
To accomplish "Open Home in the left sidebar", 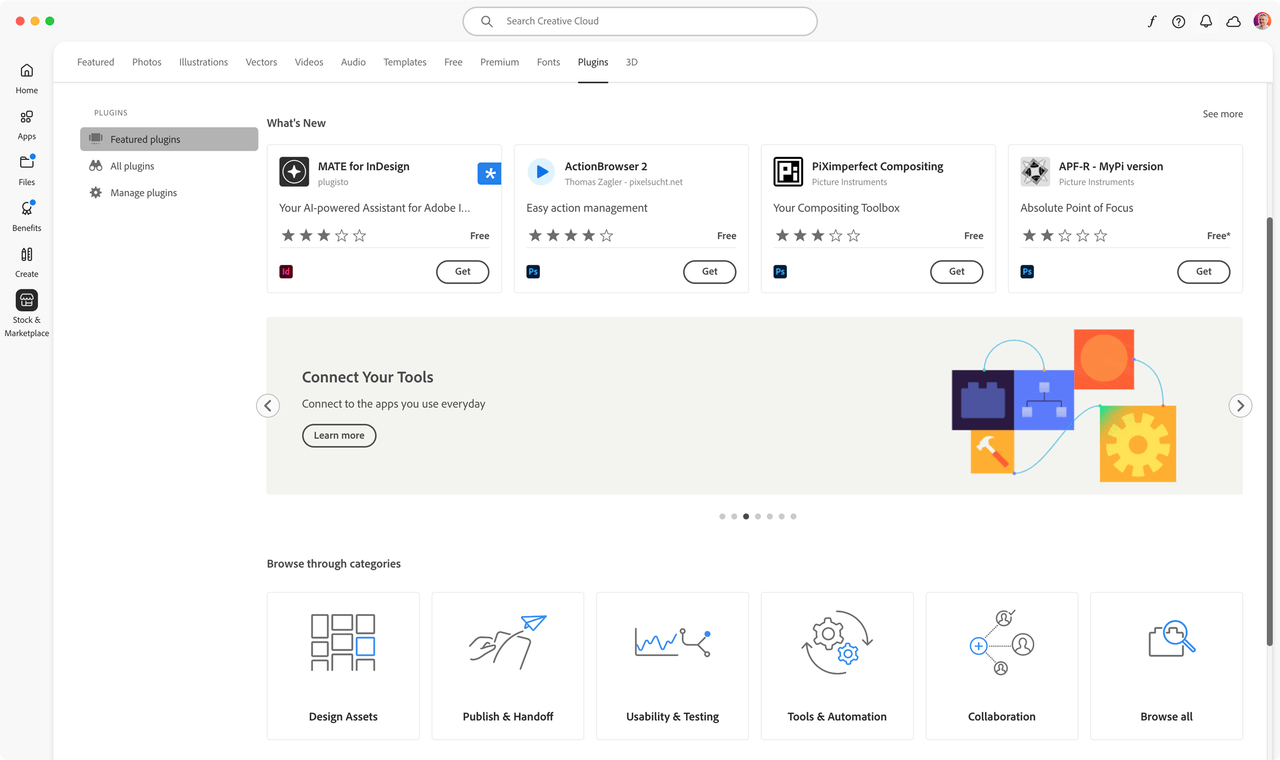I will [x=26, y=78].
